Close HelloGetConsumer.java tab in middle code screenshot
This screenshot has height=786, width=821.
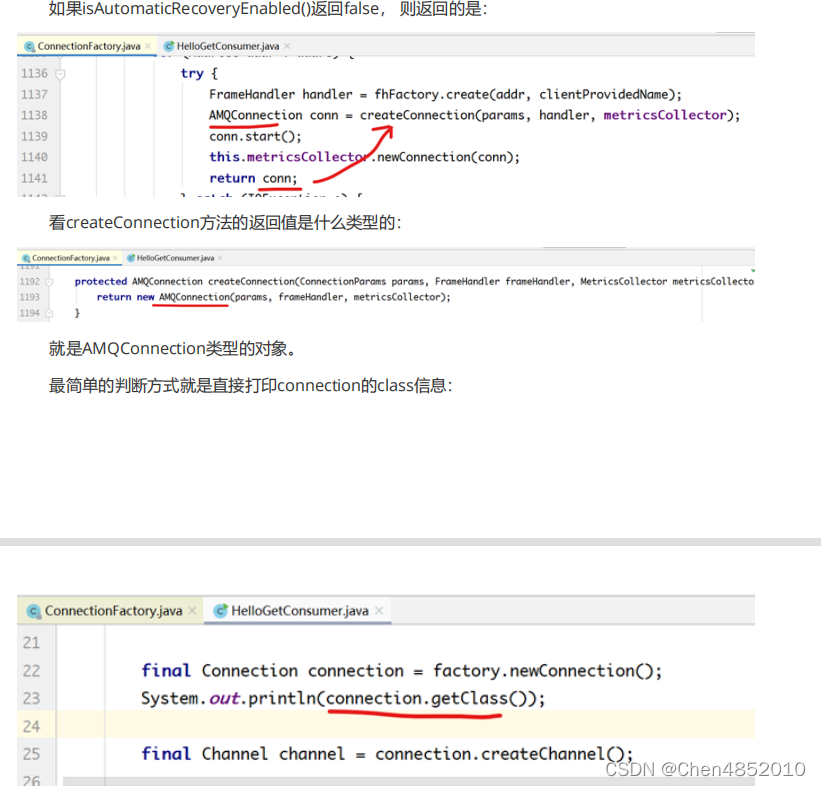pyautogui.click(x=220, y=258)
